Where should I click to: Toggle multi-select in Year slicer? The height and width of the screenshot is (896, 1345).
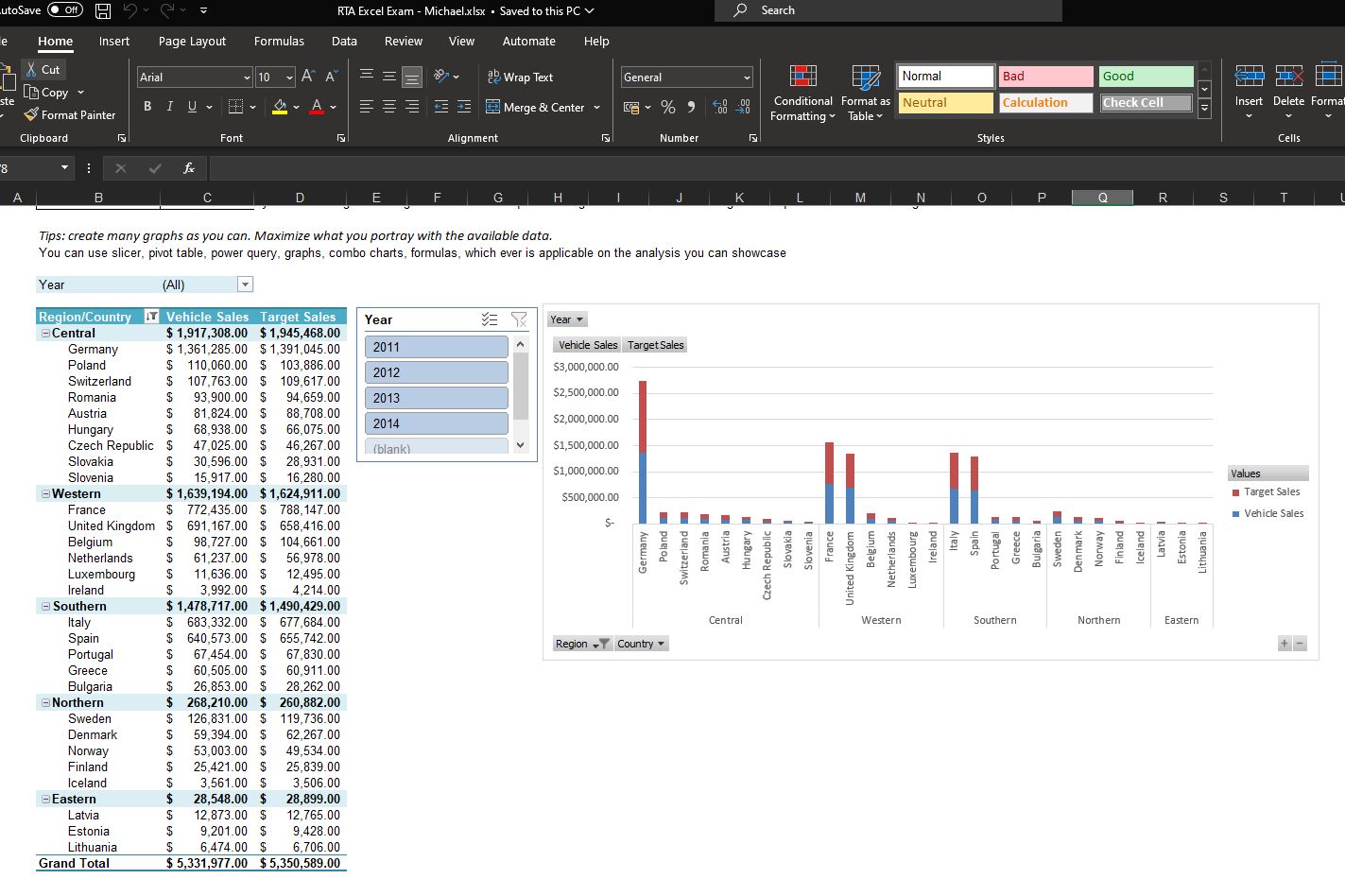pos(490,319)
